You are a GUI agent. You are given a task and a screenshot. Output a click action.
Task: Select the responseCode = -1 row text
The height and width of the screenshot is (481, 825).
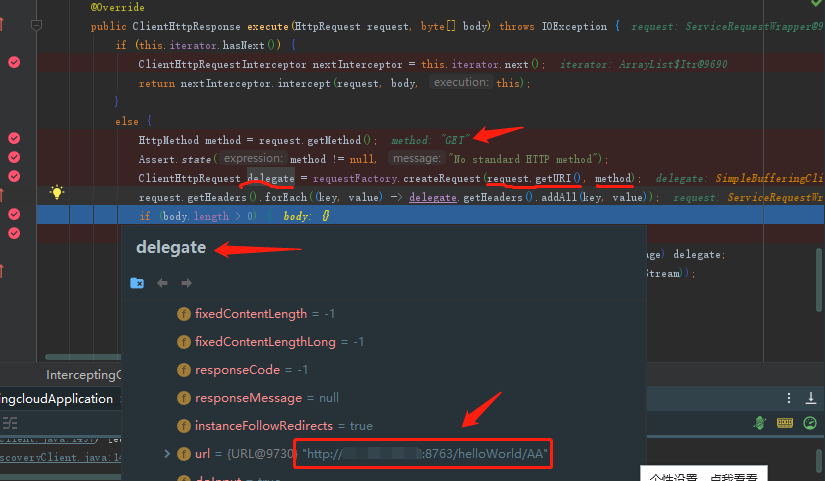coord(251,369)
